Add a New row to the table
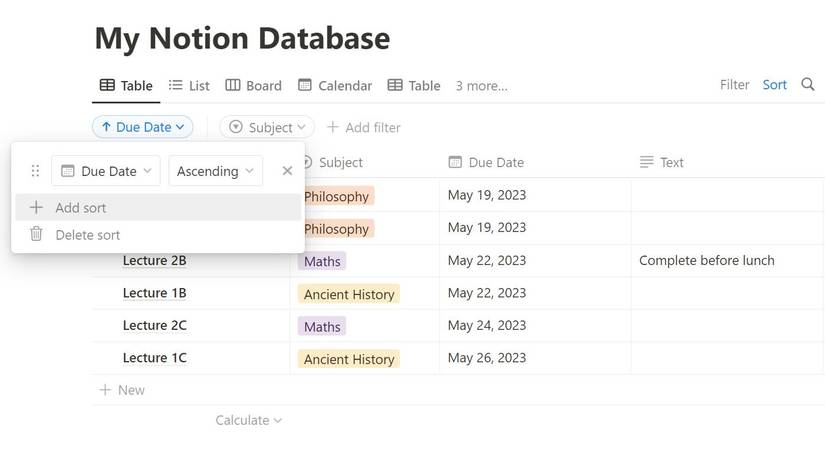This screenshot has width=825, height=451. coord(122,390)
